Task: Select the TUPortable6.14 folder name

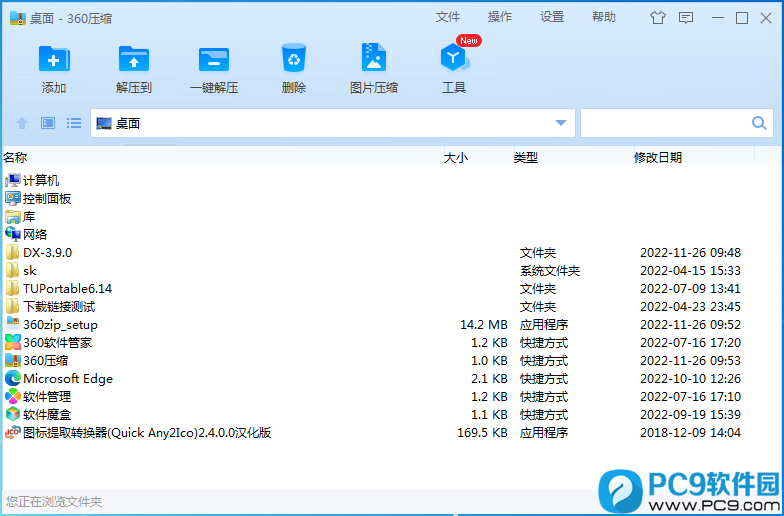Action: point(68,288)
